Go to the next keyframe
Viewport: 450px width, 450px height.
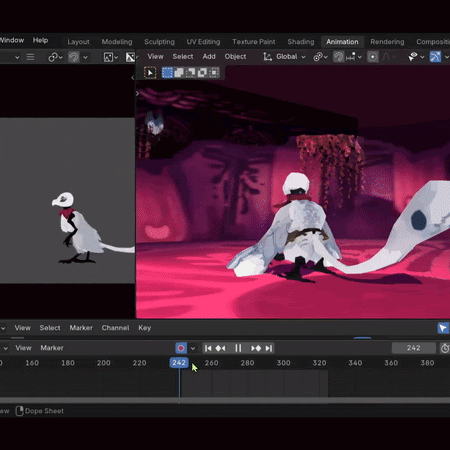(256, 348)
